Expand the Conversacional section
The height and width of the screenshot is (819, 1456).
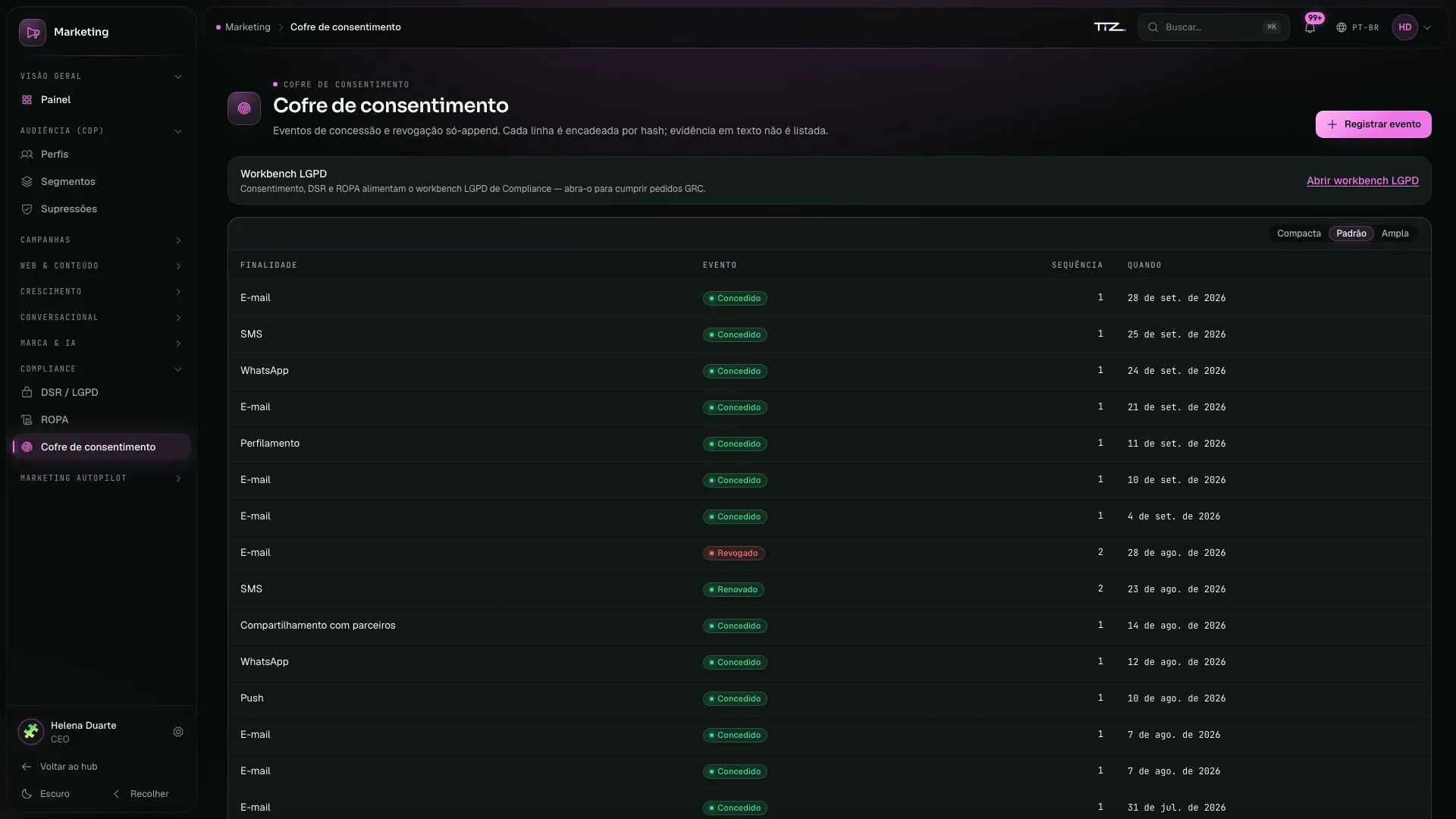102,318
